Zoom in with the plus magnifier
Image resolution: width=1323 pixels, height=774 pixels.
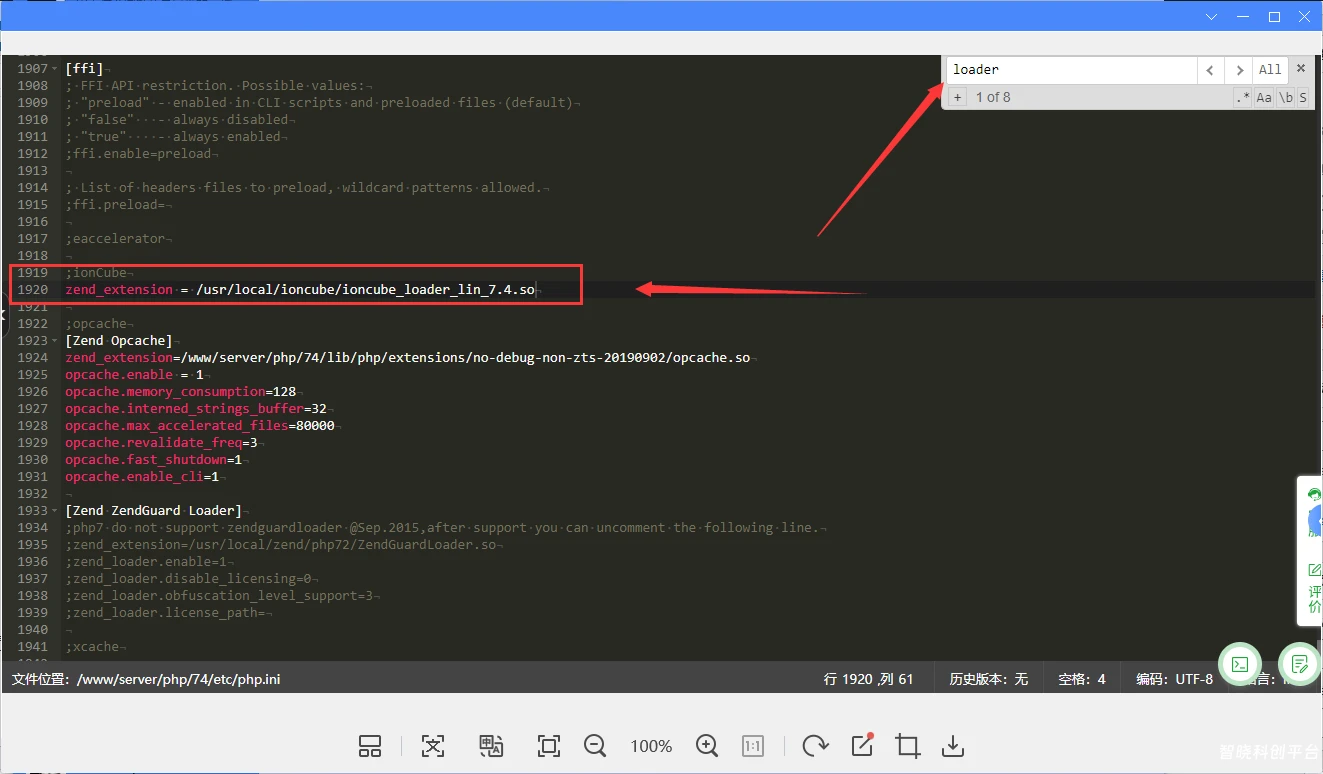point(707,746)
